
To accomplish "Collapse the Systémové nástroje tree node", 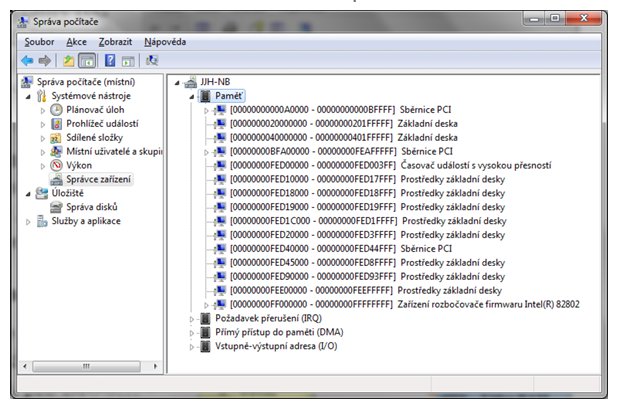I will coord(29,96).
